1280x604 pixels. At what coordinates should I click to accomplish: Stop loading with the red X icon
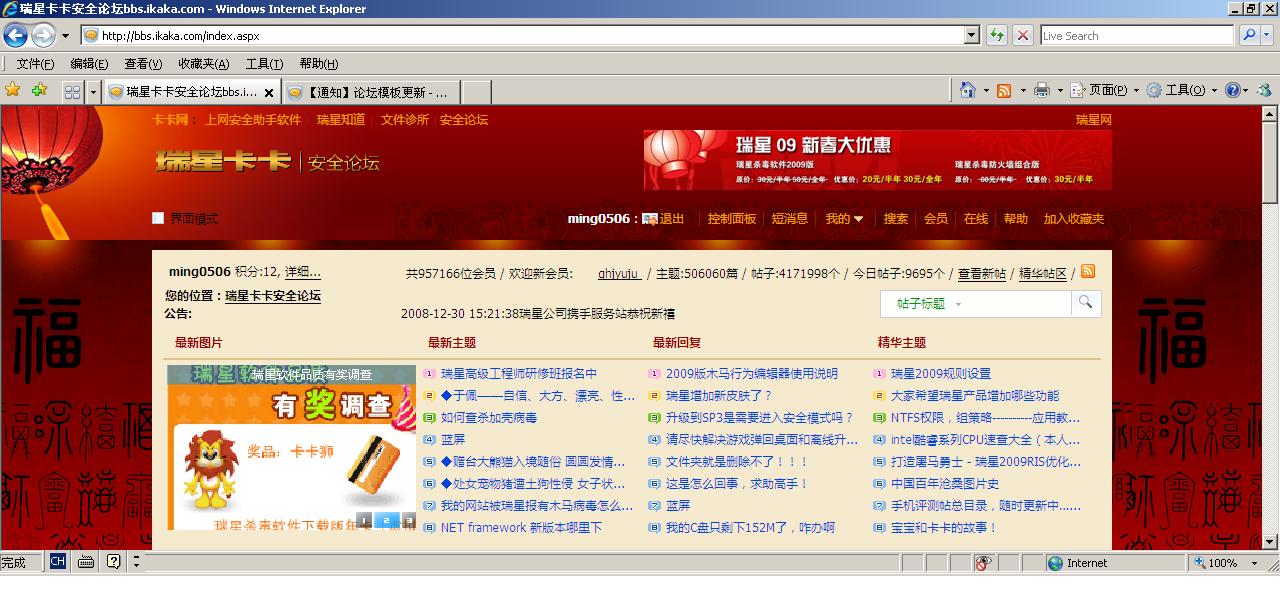click(x=1022, y=36)
